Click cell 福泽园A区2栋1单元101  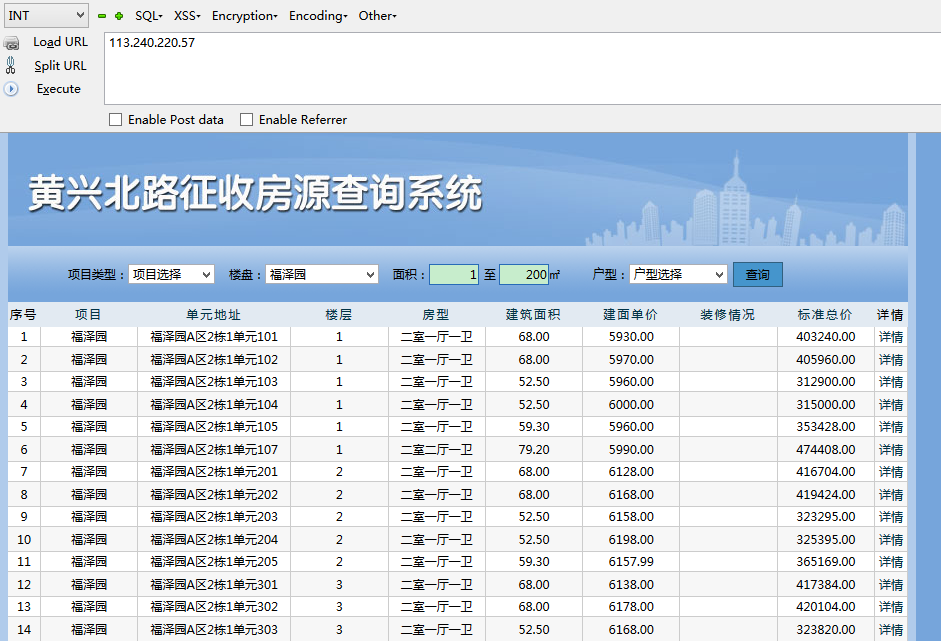[214, 337]
